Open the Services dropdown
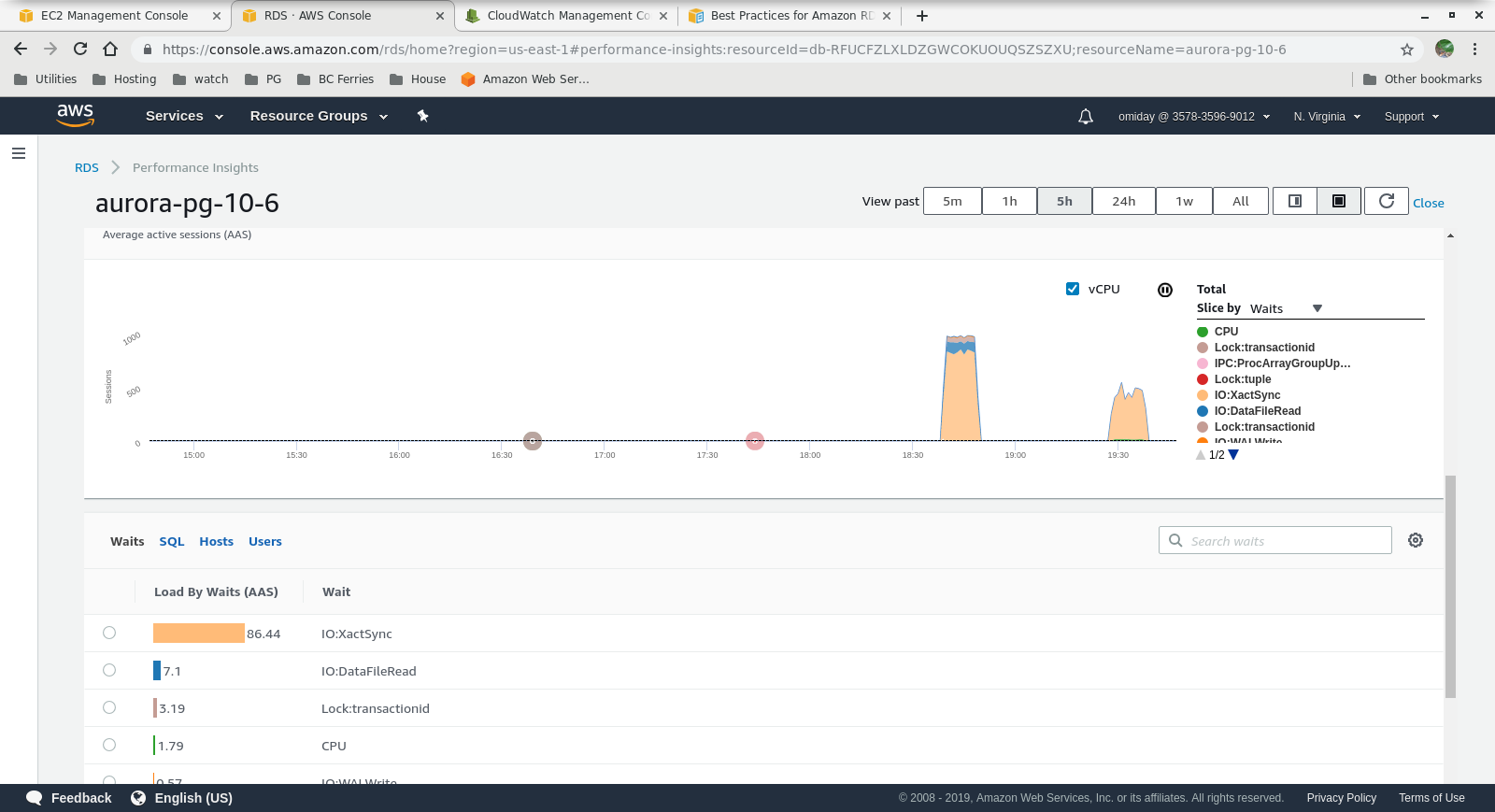 [x=184, y=116]
